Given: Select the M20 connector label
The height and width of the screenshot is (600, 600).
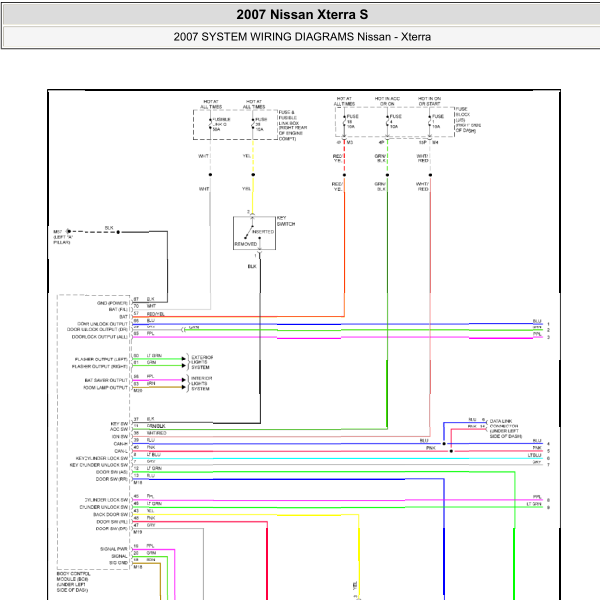Looking at the screenshot, I should click(138, 391).
